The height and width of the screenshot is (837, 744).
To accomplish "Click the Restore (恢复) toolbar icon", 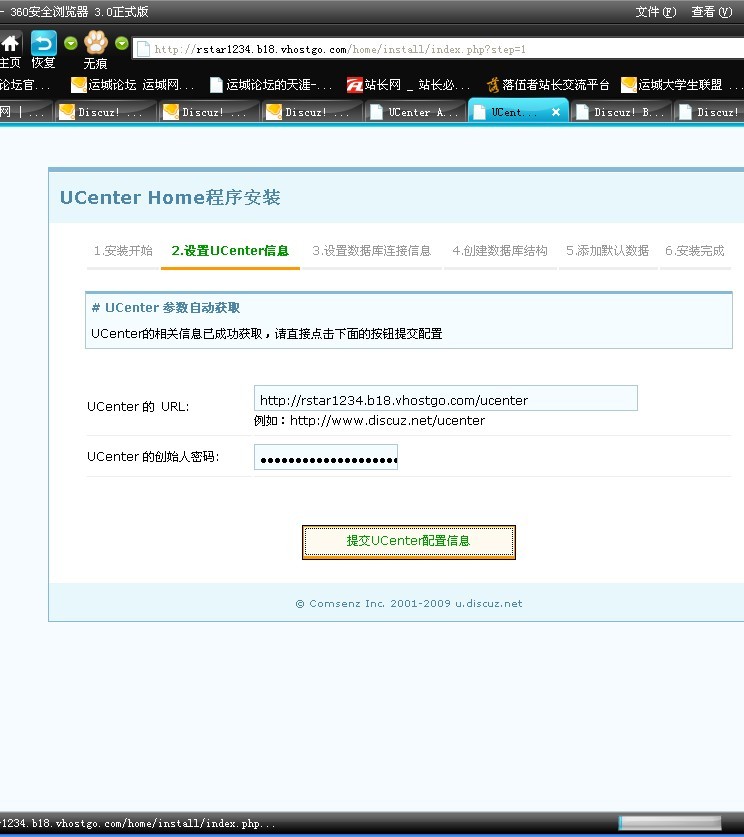I will click(x=44, y=43).
